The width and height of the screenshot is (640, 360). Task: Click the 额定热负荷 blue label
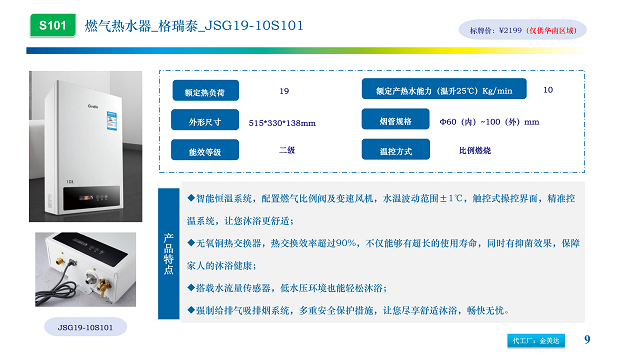pos(205,91)
